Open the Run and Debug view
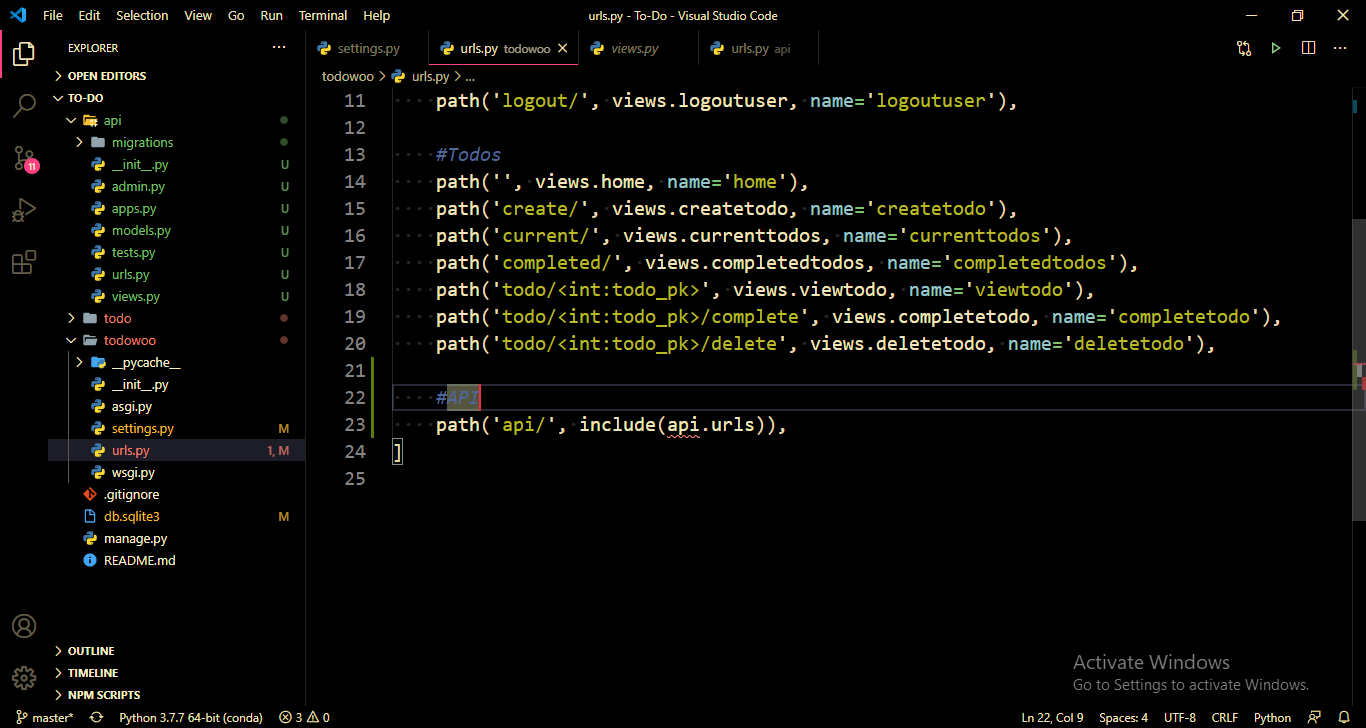 click(x=24, y=211)
